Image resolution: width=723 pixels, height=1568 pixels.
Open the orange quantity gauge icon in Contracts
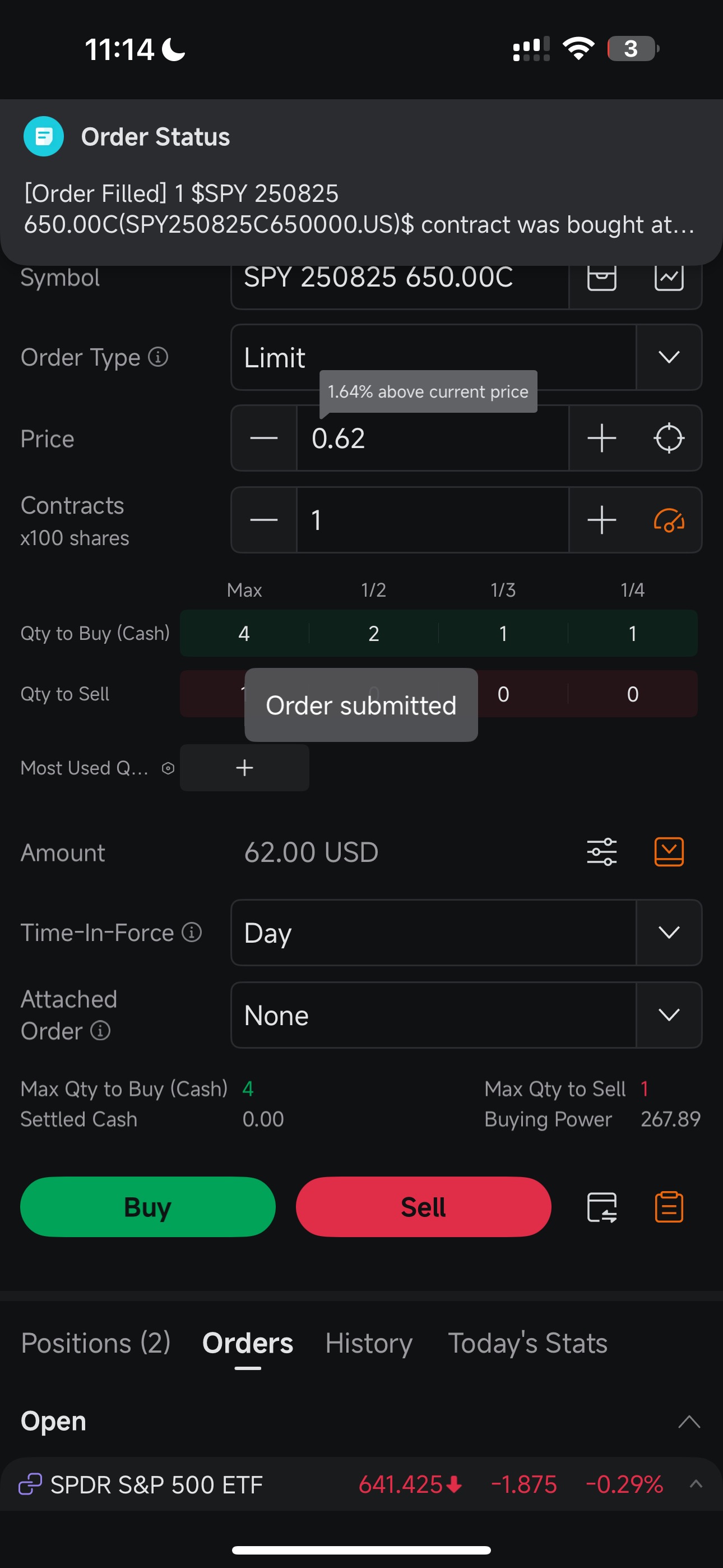click(x=668, y=520)
